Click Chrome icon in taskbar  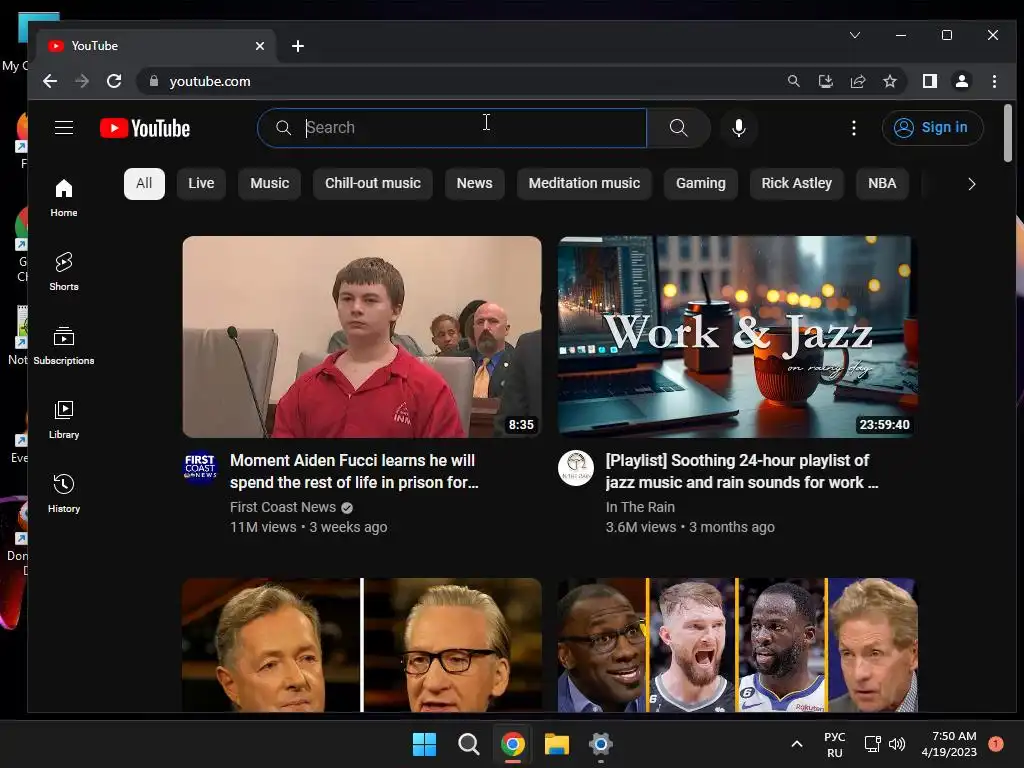(x=513, y=744)
